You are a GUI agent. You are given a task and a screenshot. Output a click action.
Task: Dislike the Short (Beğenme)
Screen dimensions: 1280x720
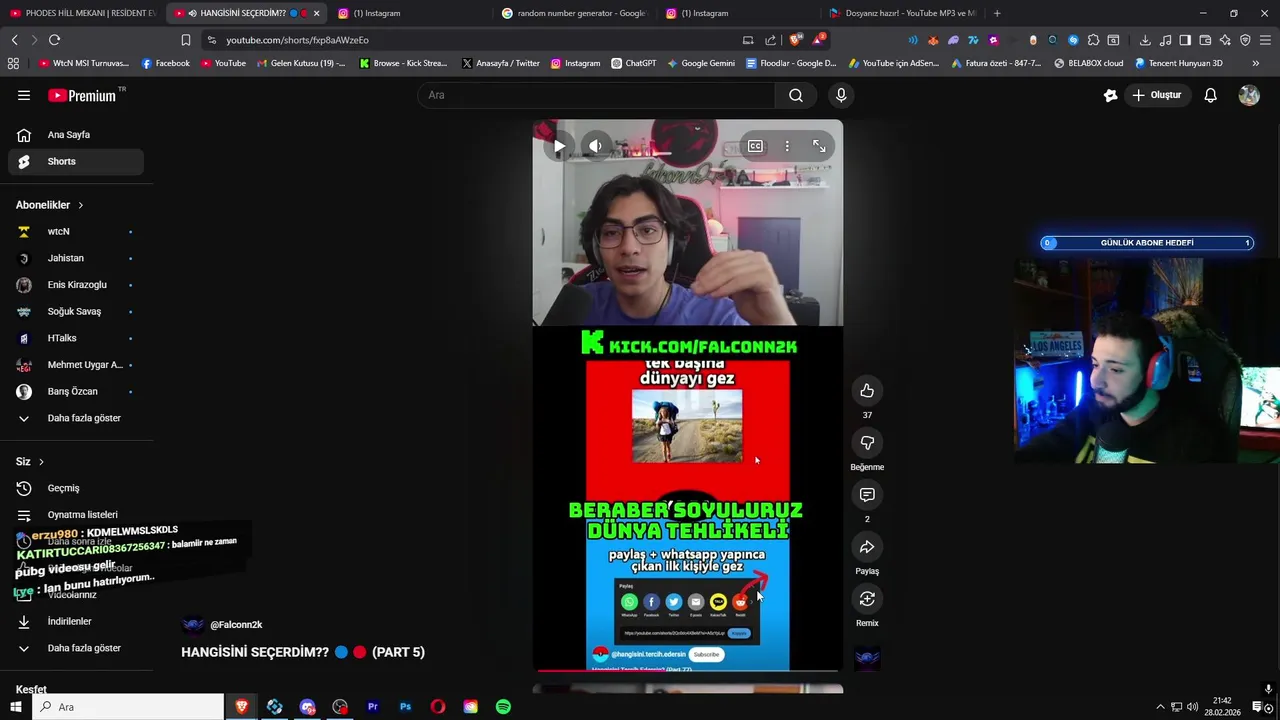tap(867, 443)
